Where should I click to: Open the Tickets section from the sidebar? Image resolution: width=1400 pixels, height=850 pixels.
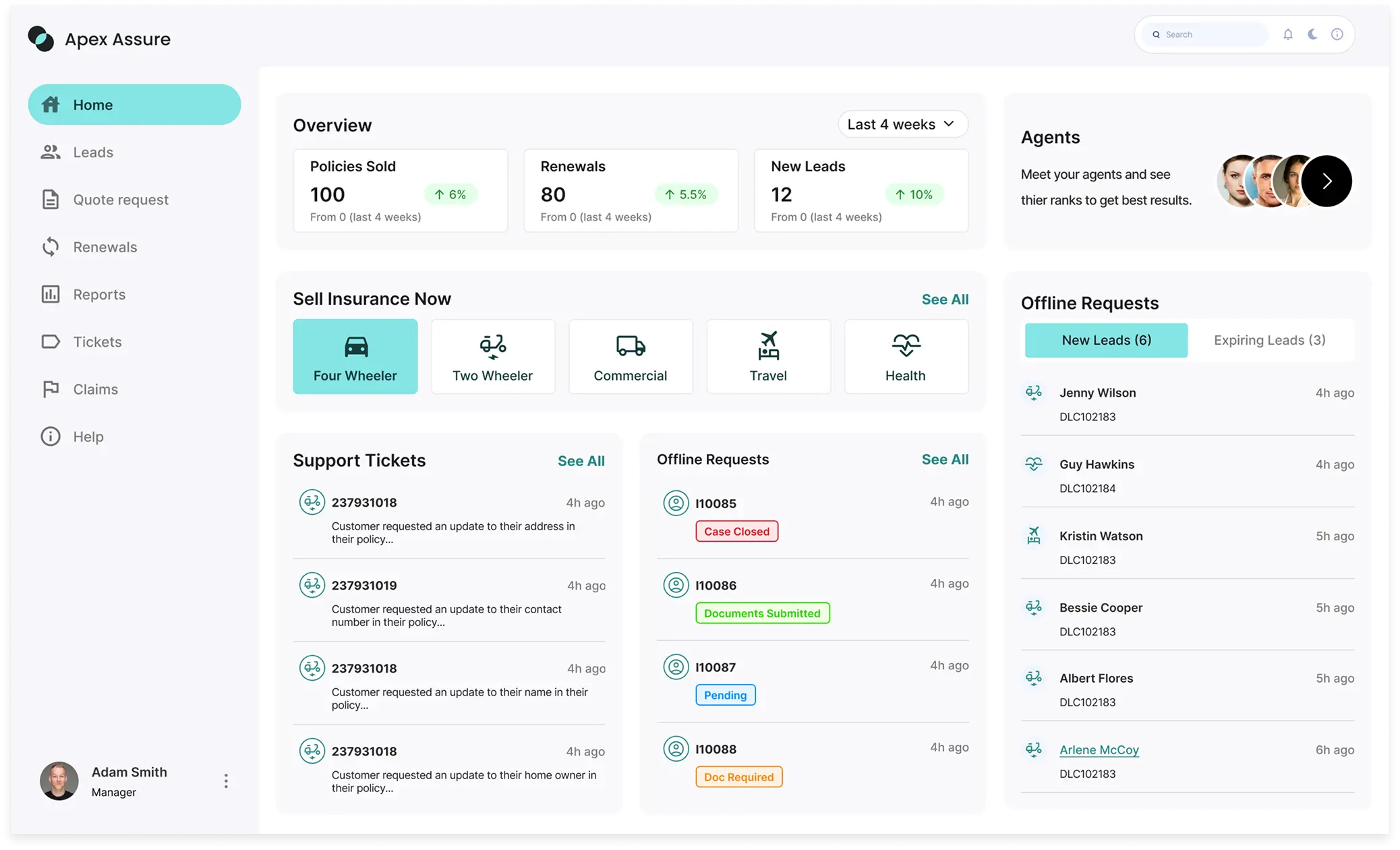[x=96, y=341]
